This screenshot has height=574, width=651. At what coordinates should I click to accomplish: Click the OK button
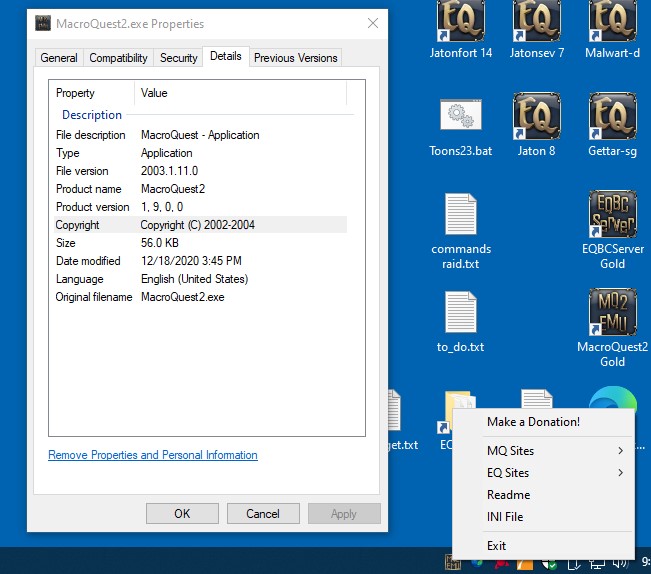point(182,513)
